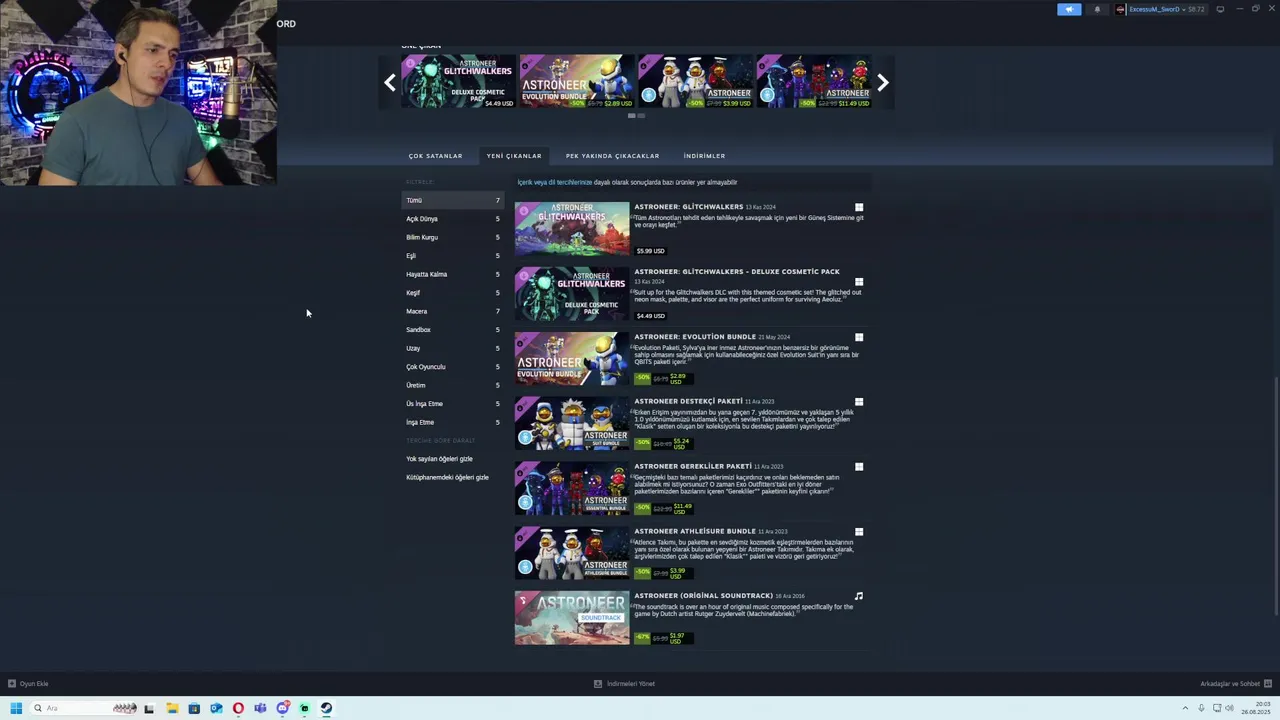Click the $5.24 USD discounted price

click(x=681, y=442)
